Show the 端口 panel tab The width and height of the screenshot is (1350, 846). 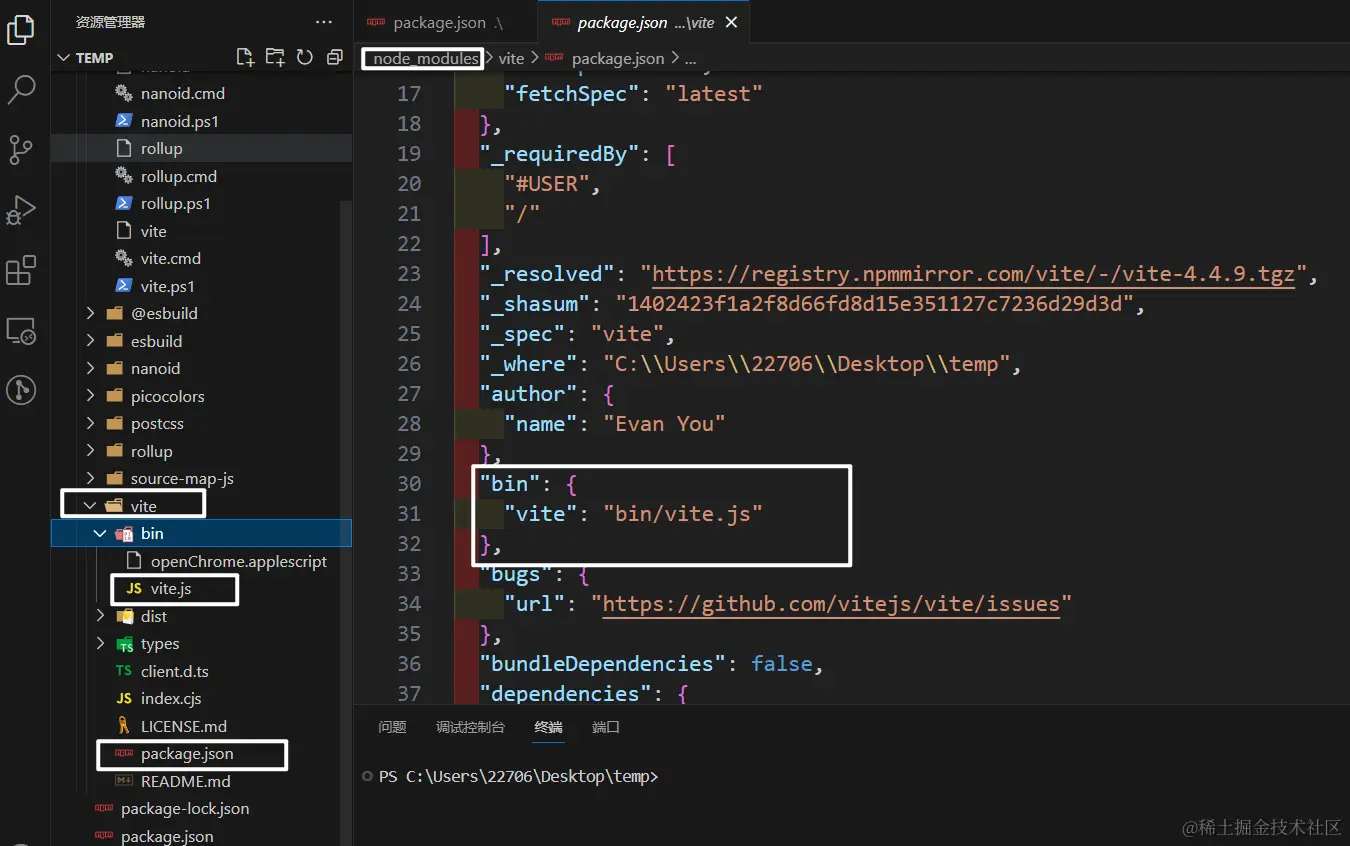point(606,727)
